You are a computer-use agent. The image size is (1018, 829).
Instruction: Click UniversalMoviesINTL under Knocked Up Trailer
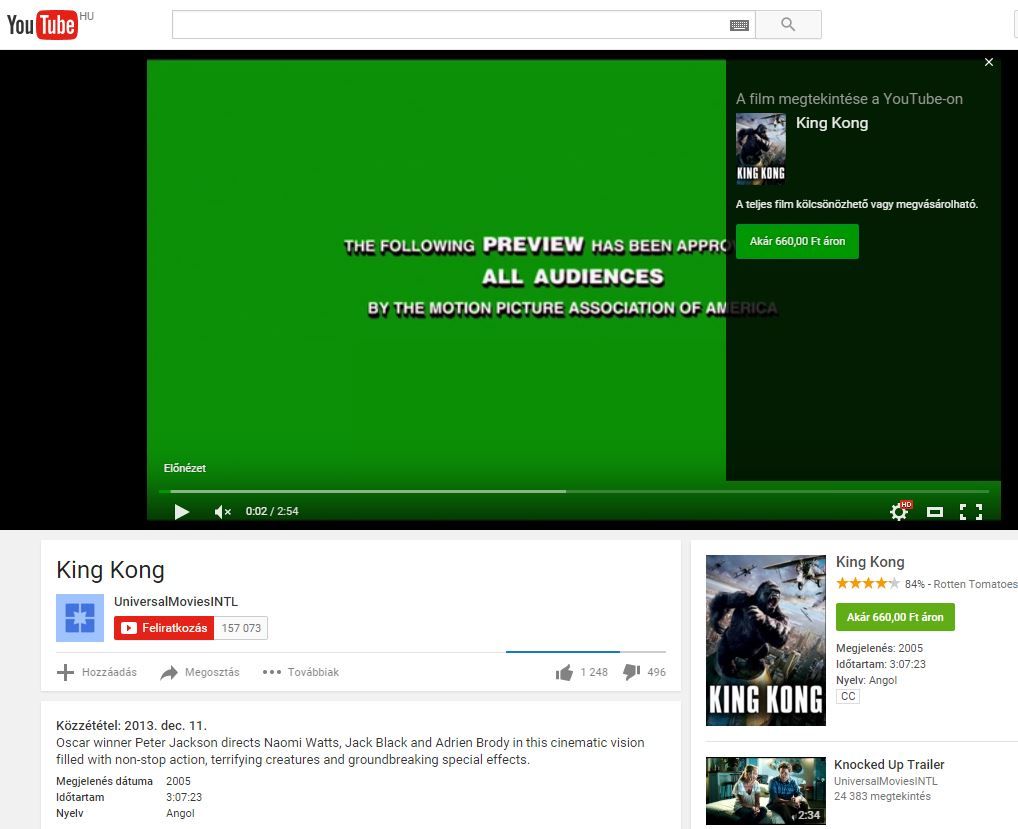886,781
